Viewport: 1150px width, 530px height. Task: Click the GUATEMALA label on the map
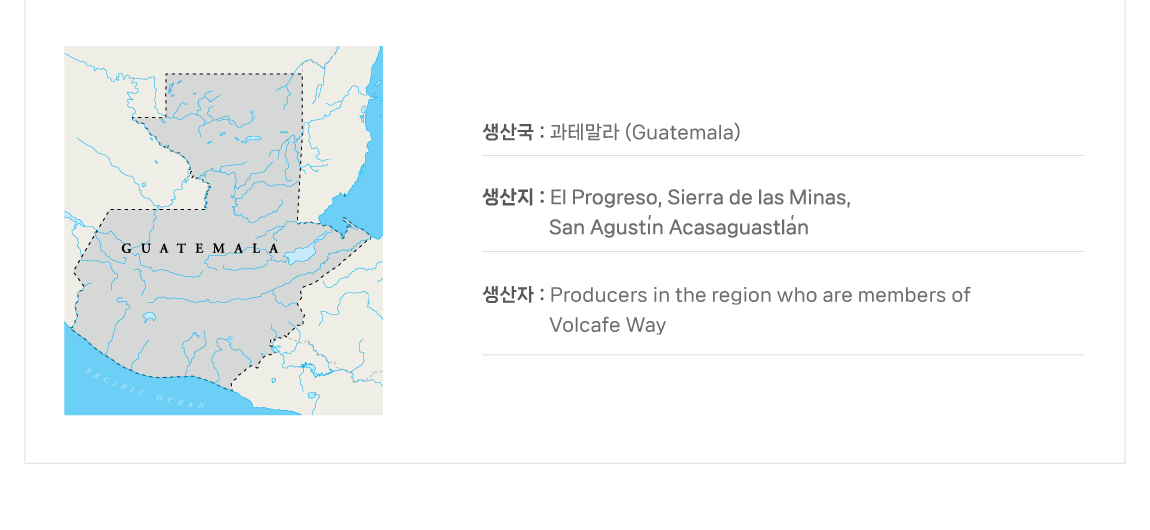pyautogui.click(x=200, y=248)
